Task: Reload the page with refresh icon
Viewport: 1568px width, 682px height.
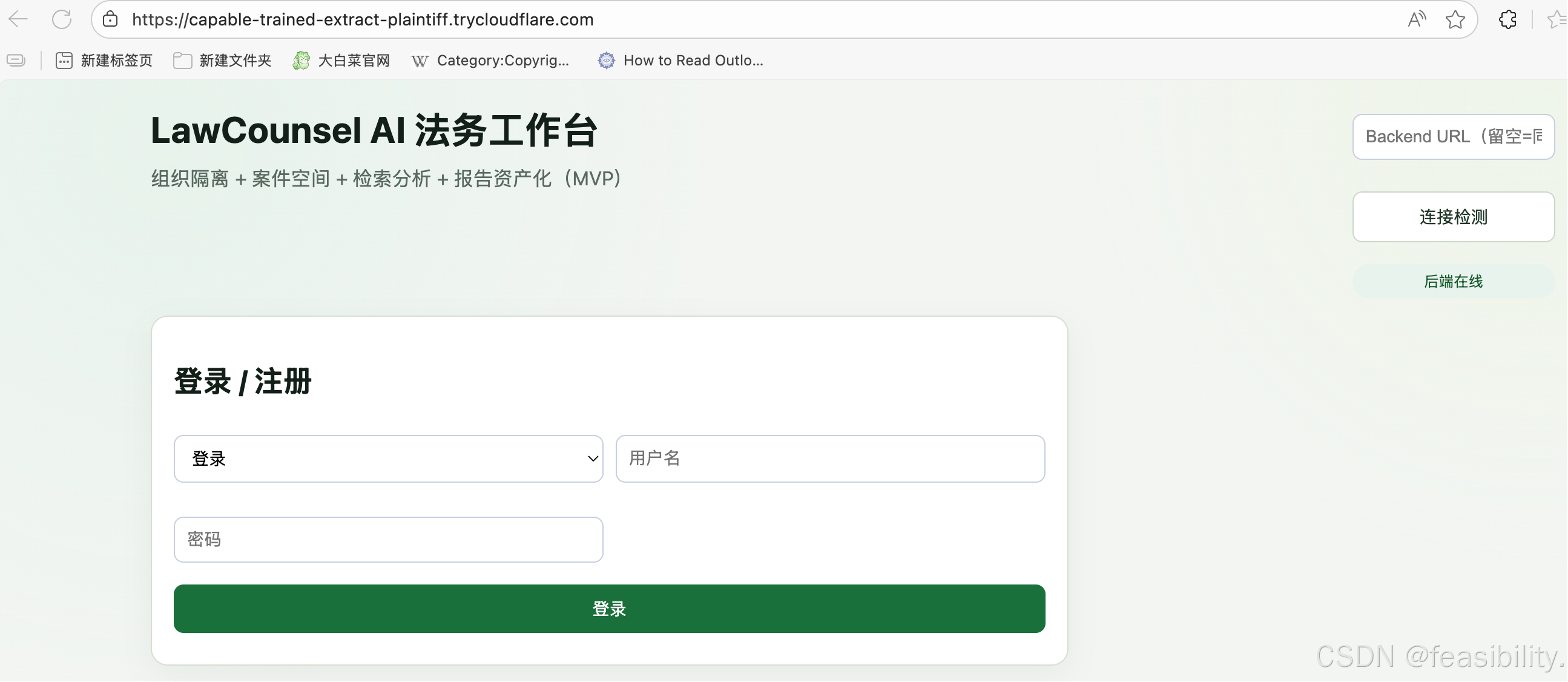Action: click(62, 19)
